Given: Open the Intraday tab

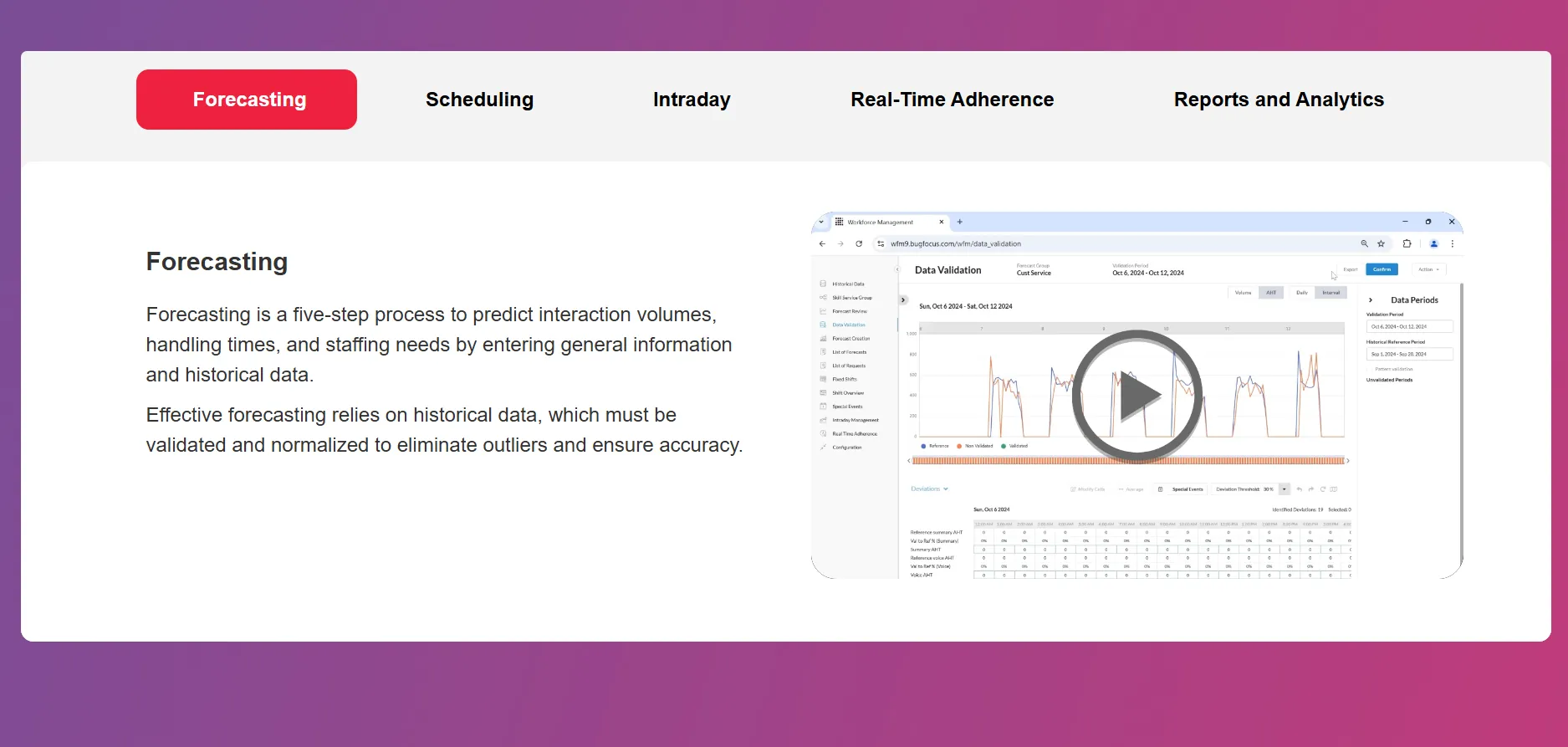Looking at the screenshot, I should pyautogui.click(x=692, y=100).
